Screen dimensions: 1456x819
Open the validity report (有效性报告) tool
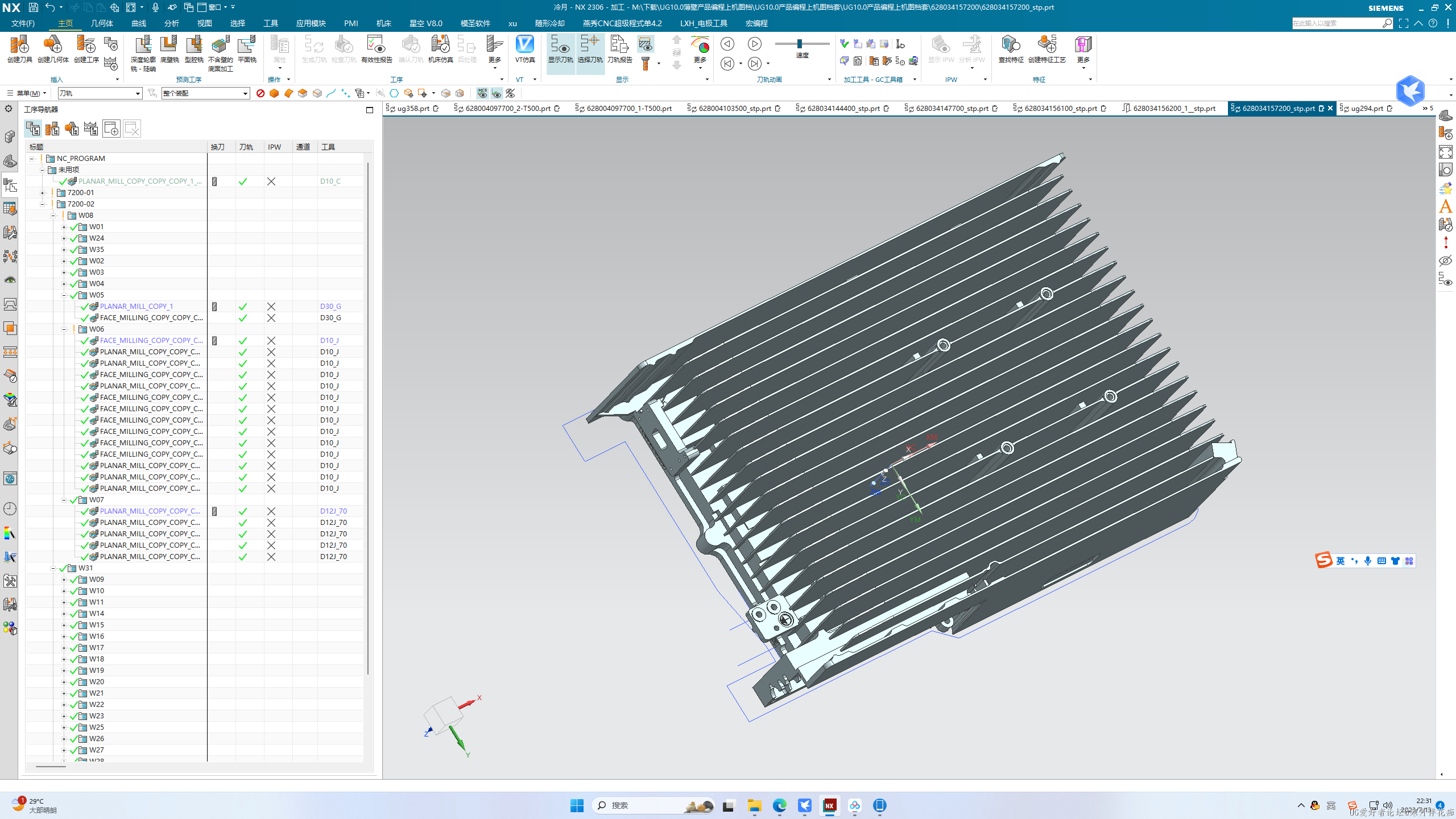click(x=377, y=49)
